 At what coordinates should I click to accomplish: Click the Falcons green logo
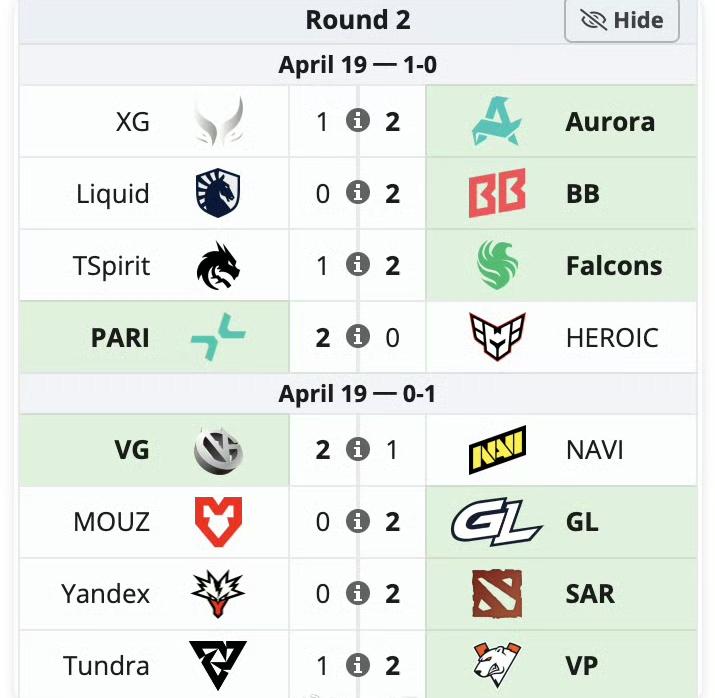[496, 266]
